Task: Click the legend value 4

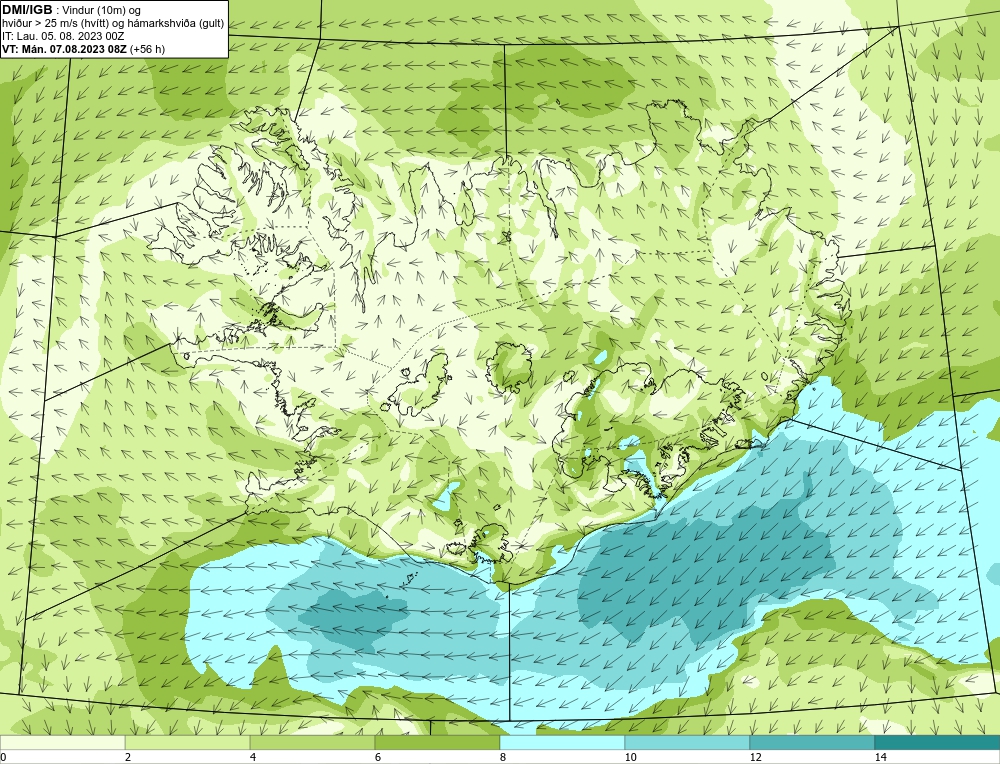Action: (253, 757)
